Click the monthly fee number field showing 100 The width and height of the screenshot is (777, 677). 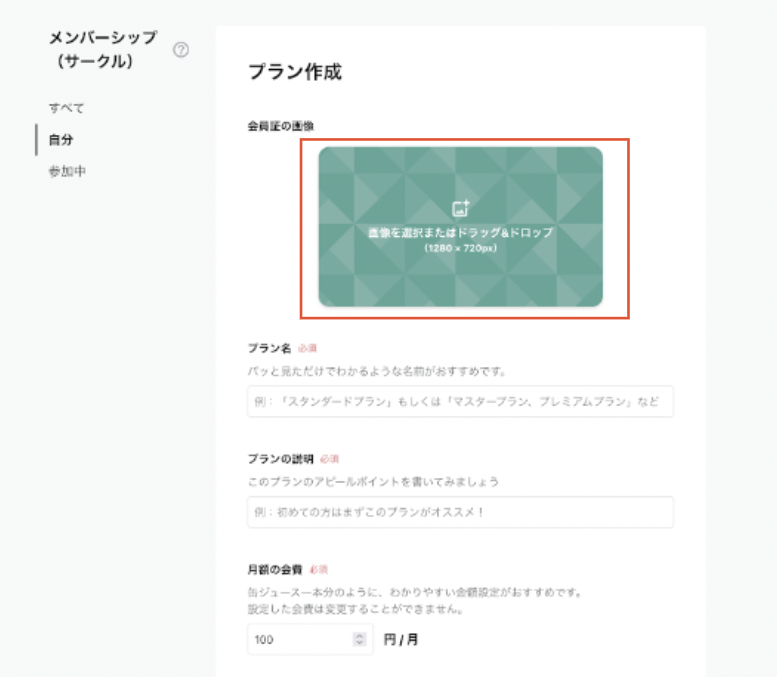tap(310, 639)
